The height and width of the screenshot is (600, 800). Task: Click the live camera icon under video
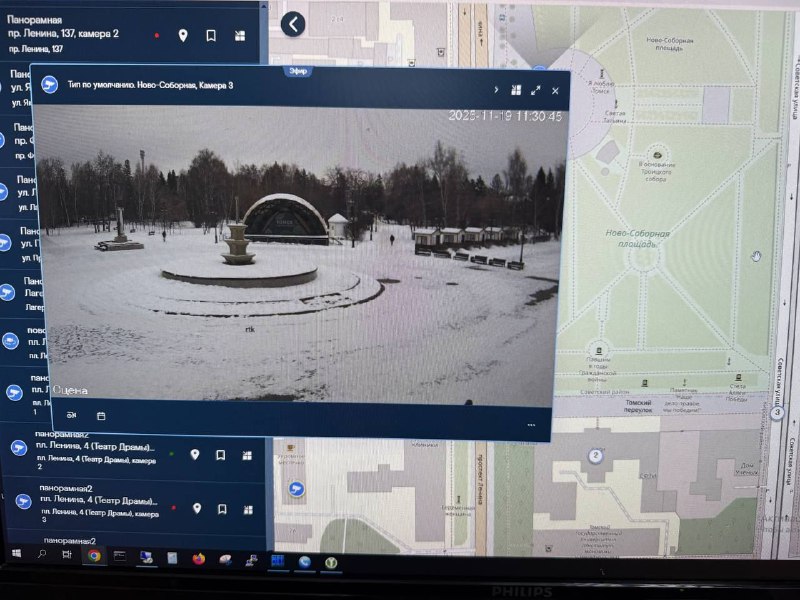[x=71, y=415]
